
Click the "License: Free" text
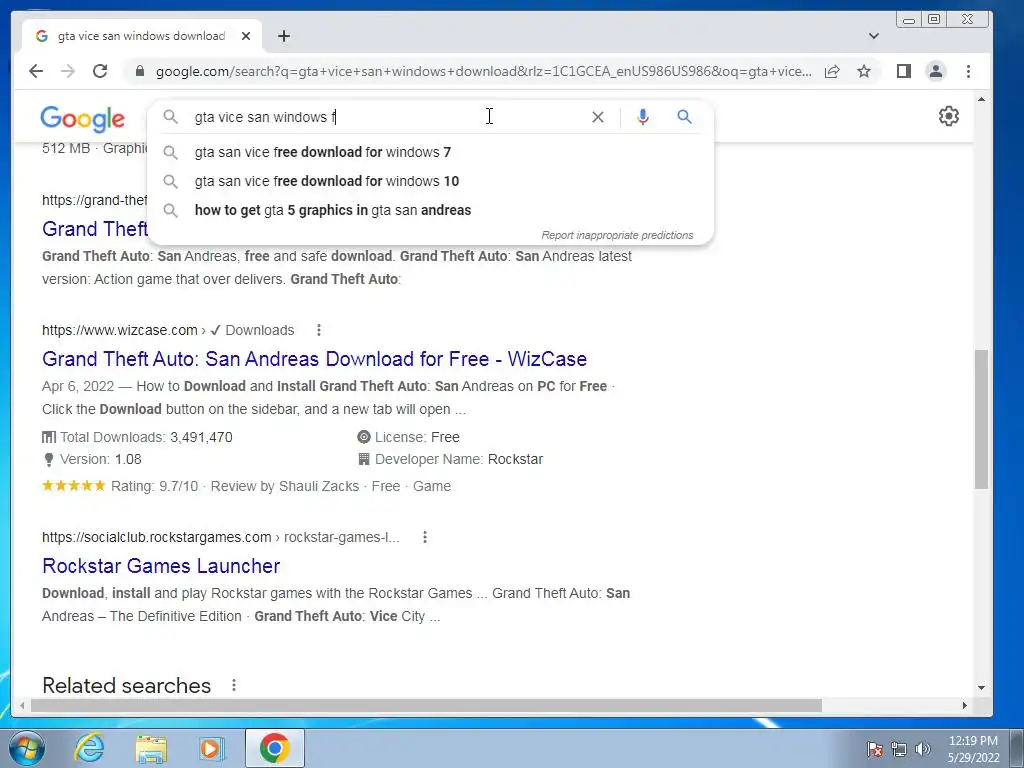[x=409, y=437]
